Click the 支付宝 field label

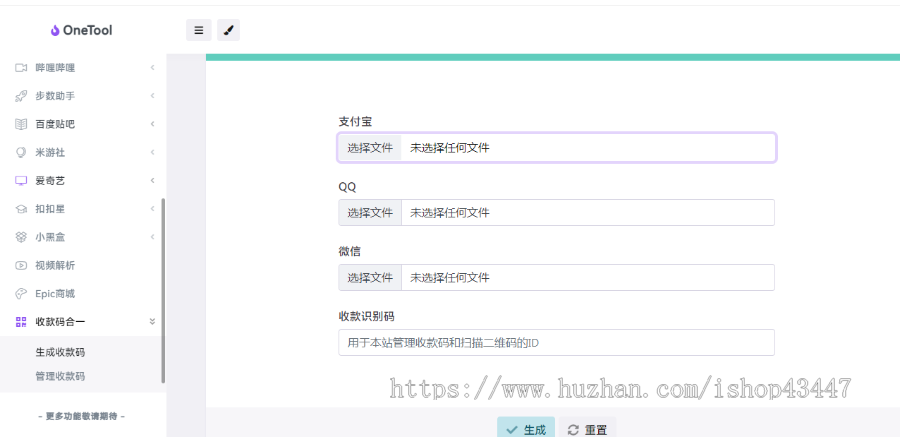click(356, 122)
